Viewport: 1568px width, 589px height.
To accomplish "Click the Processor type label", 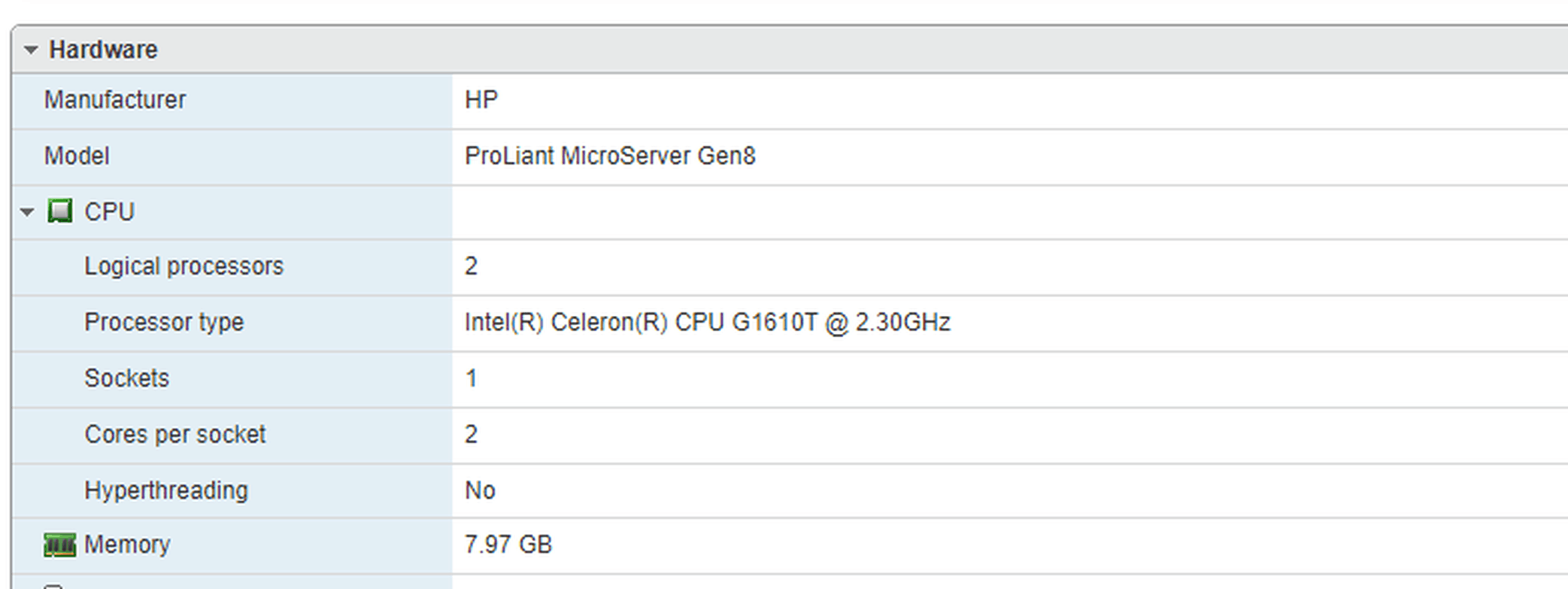I will tap(164, 323).
